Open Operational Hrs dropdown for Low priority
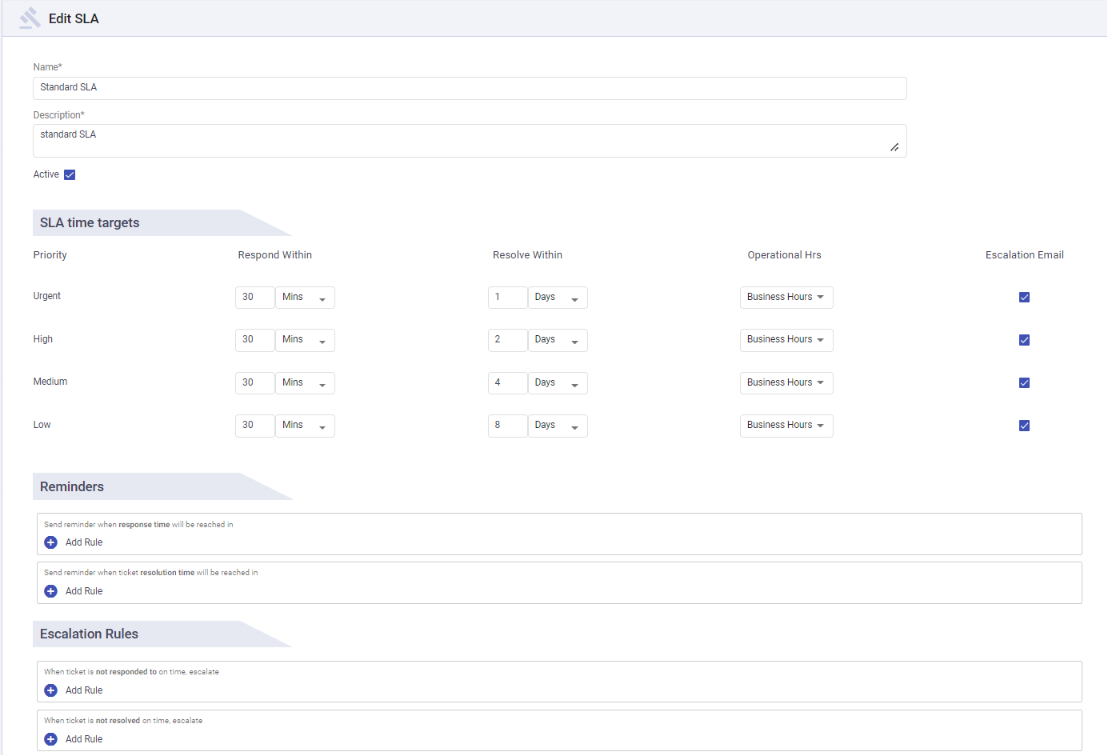This screenshot has width=1107, height=755. tap(786, 425)
